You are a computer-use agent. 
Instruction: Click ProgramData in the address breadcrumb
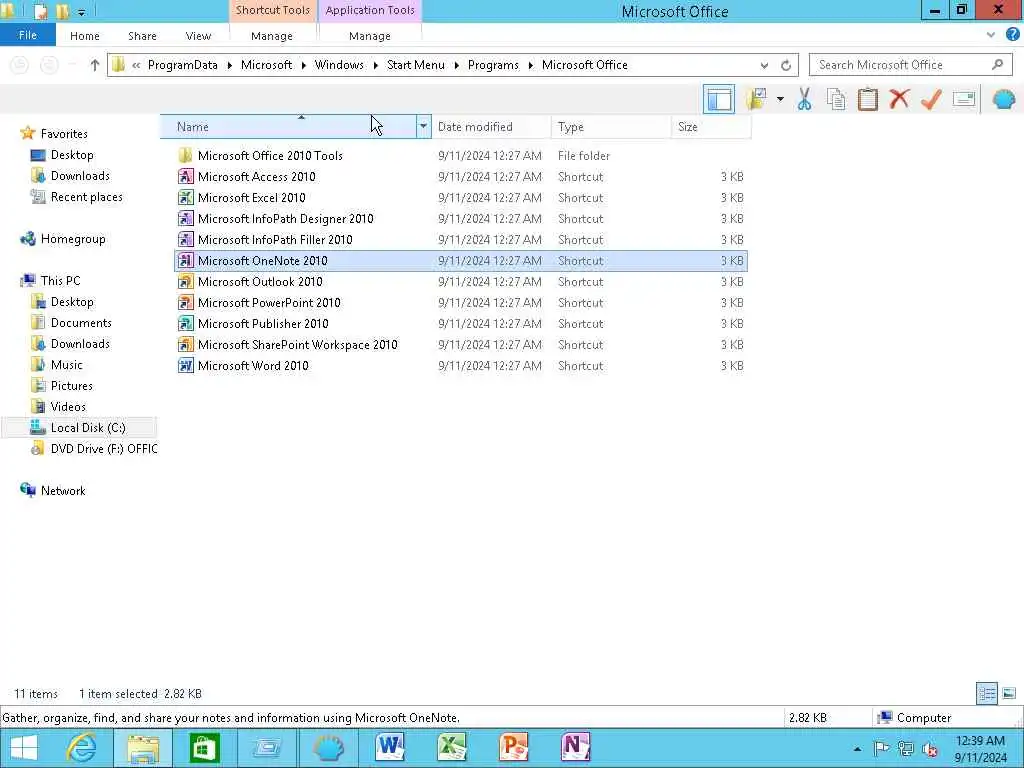pyautogui.click(x=183, y=65)
